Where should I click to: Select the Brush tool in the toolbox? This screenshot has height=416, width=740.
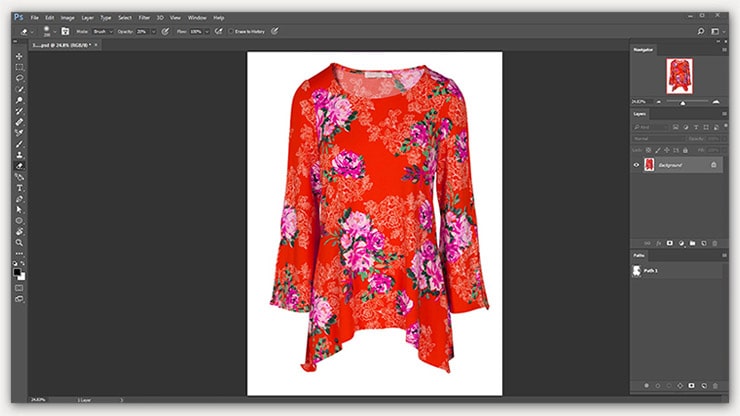[19, 144]
